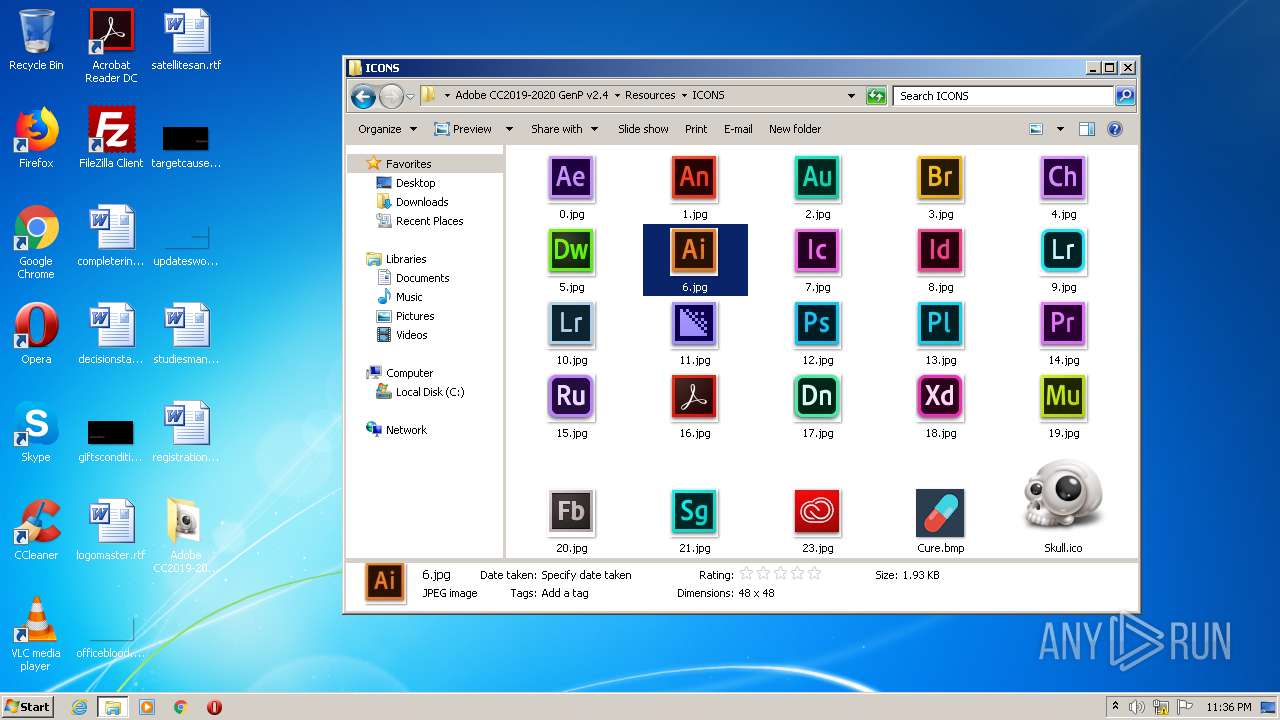The height and width of the screenshot is (720, 1280).
Task: Click the taskbar volume icon
Action: (x=1137, y=707)
